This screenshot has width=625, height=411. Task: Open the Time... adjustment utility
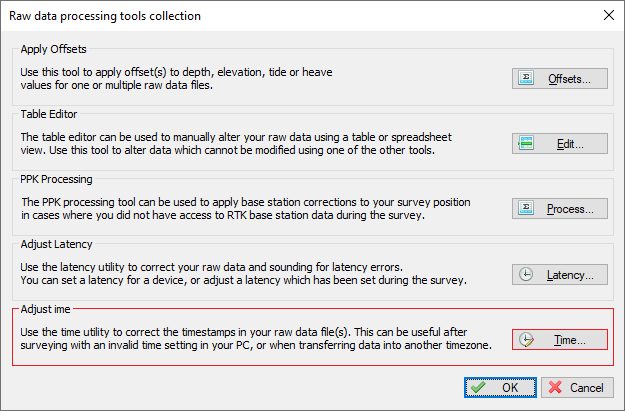[560, 340]
